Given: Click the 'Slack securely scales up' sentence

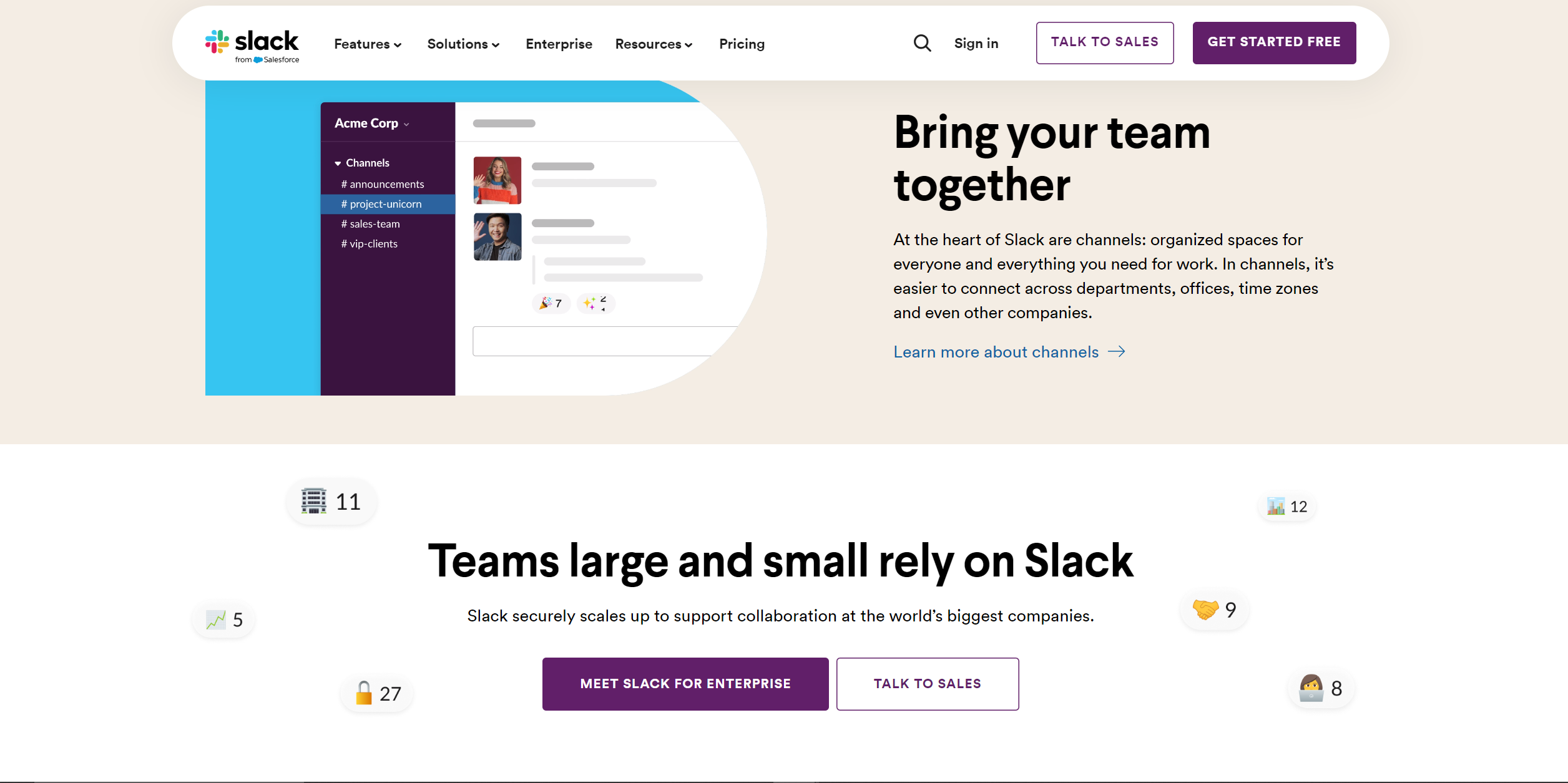Looking at the screenshot, I should [780, 616].
